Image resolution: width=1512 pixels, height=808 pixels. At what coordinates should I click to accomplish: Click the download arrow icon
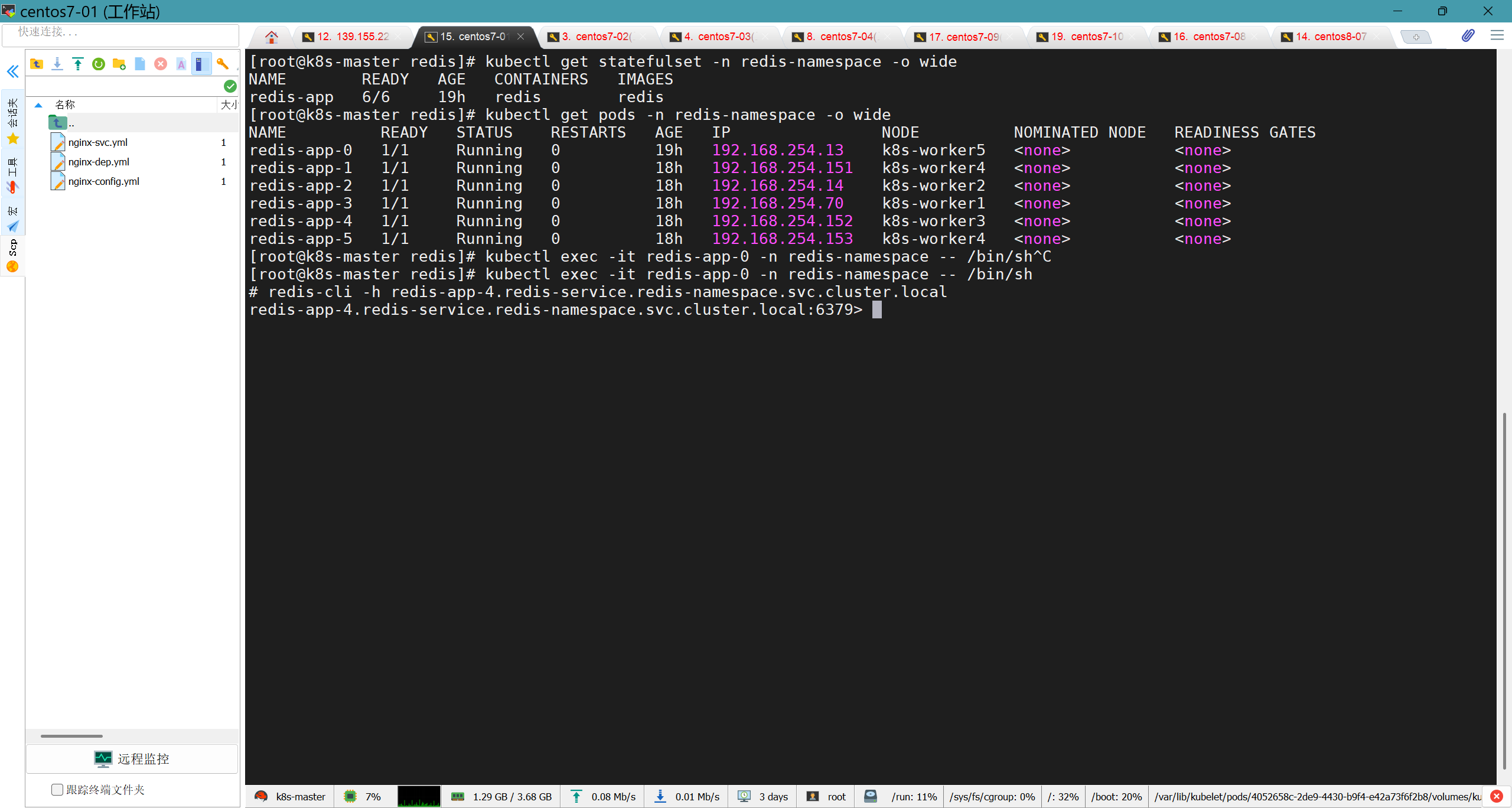57,64
